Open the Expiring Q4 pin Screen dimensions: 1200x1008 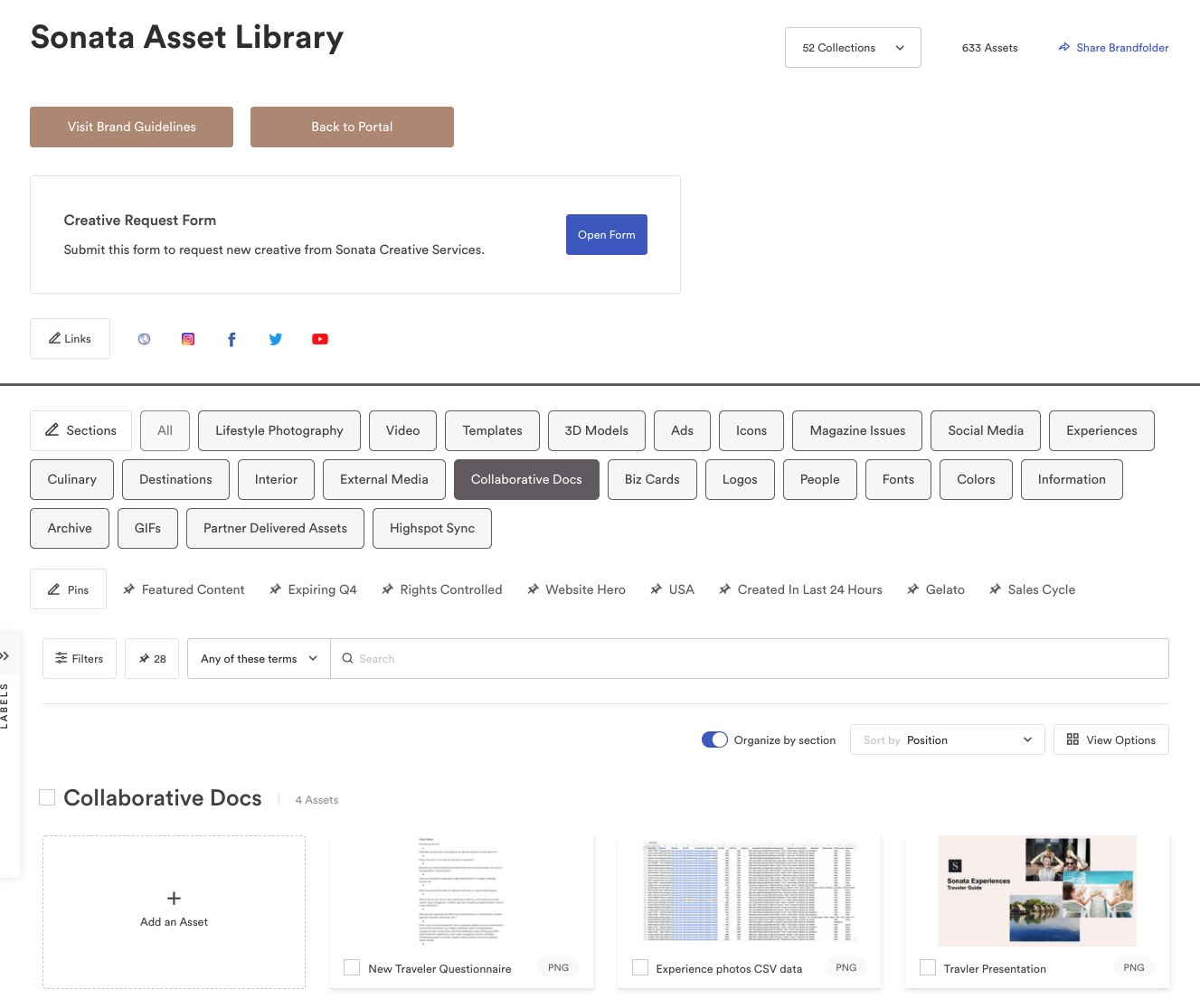pyautogui.click(x=313, y=589)
